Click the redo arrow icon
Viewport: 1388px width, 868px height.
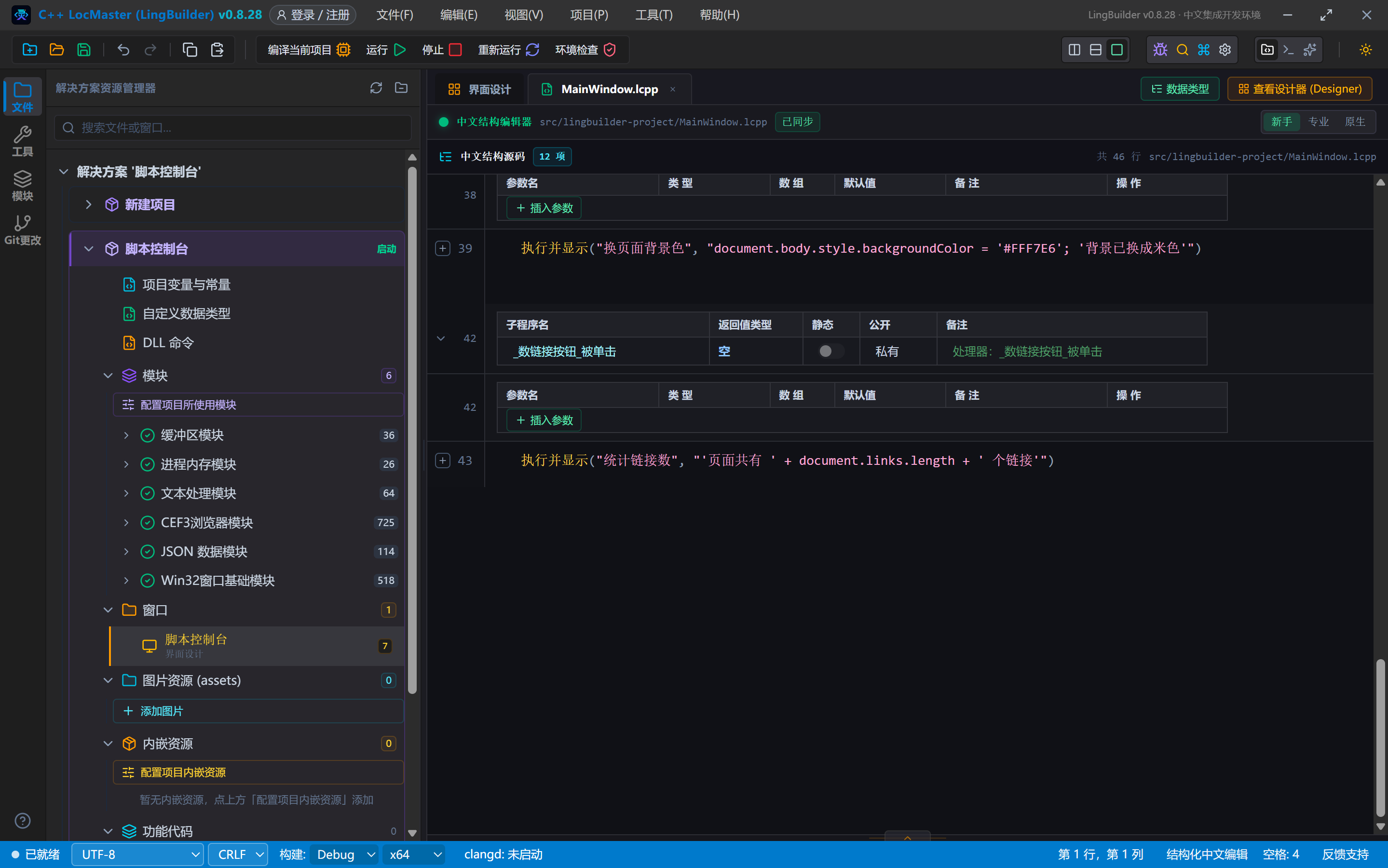pos(150,50)
